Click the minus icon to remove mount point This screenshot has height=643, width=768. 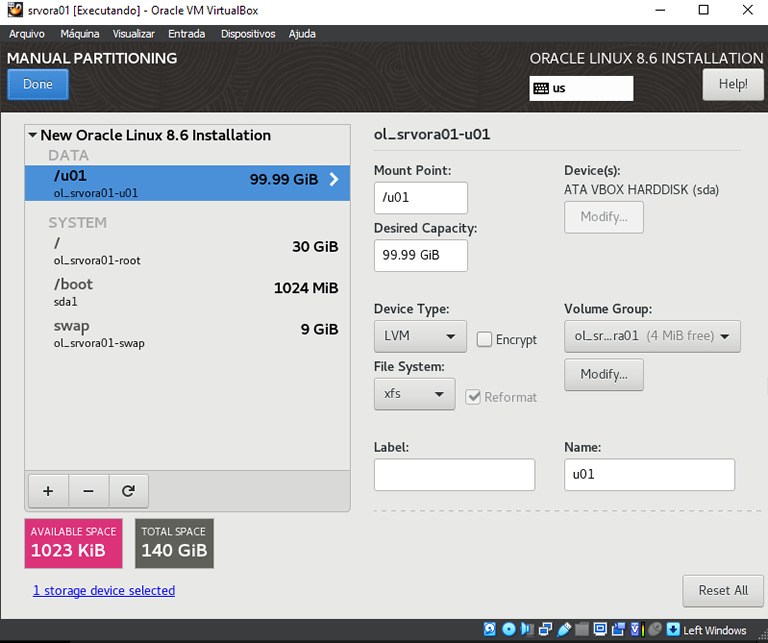coord(88,491)
